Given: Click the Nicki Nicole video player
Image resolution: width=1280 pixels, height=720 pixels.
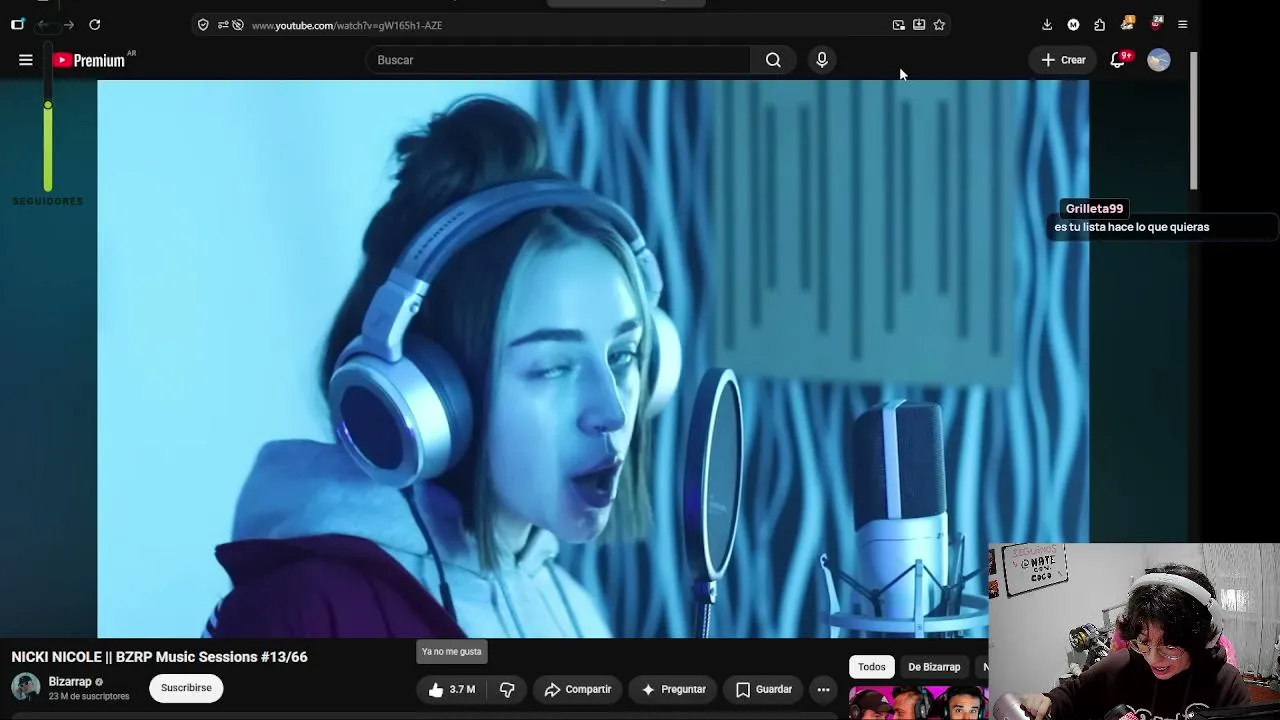Looking at the screenshot, I should pos(593,359).
